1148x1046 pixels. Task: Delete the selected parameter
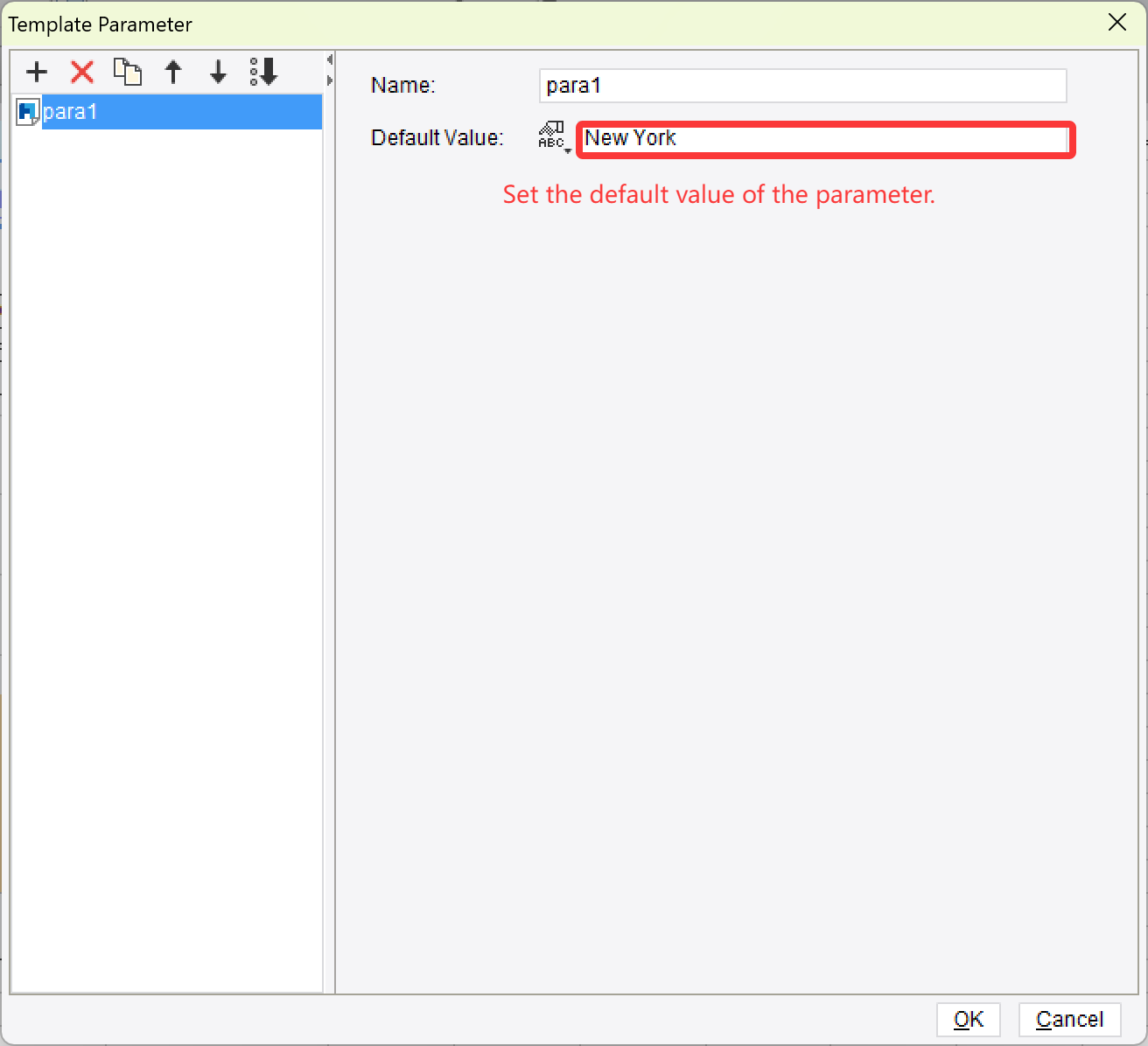click(x=81, y=72)
